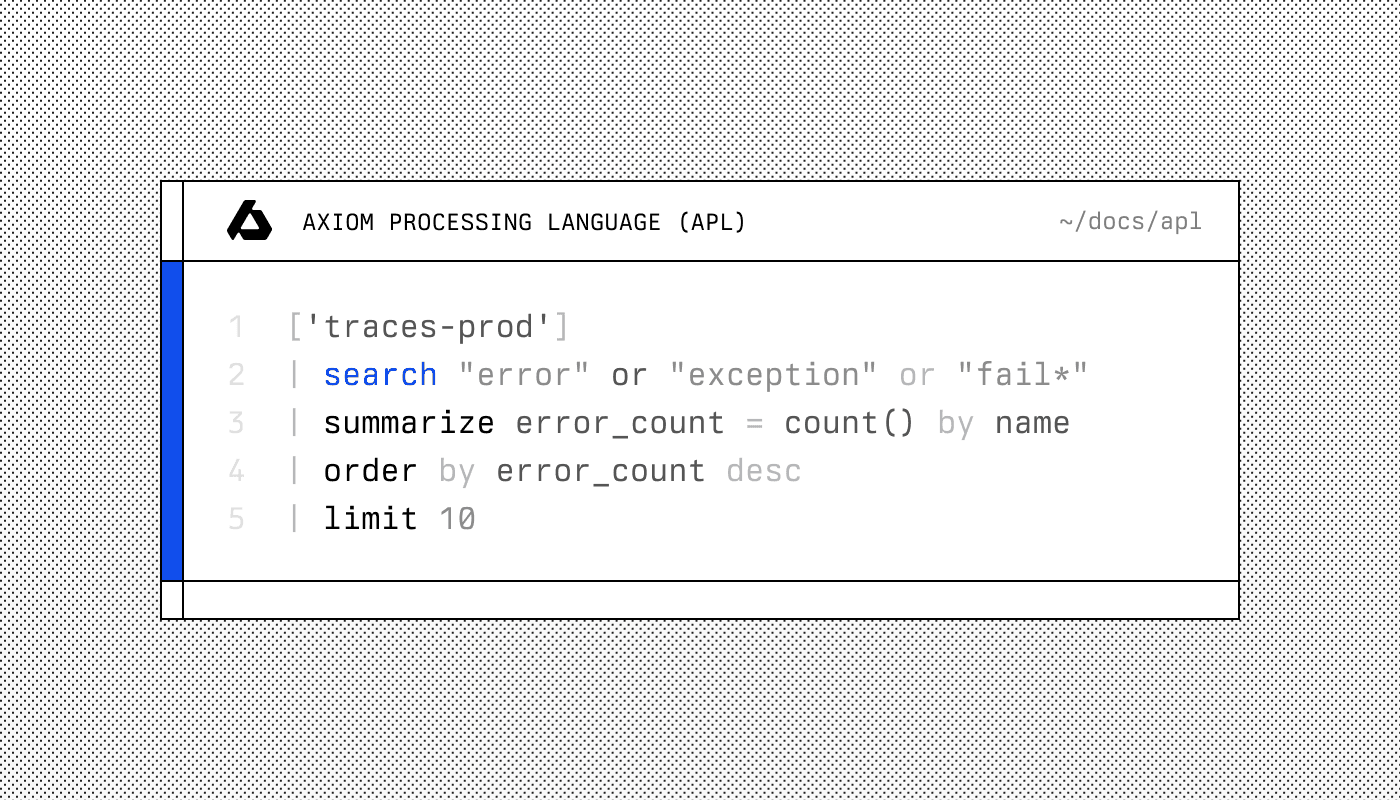Click the order operator on line 4
1400x800 pixels.
pos(370,471)
